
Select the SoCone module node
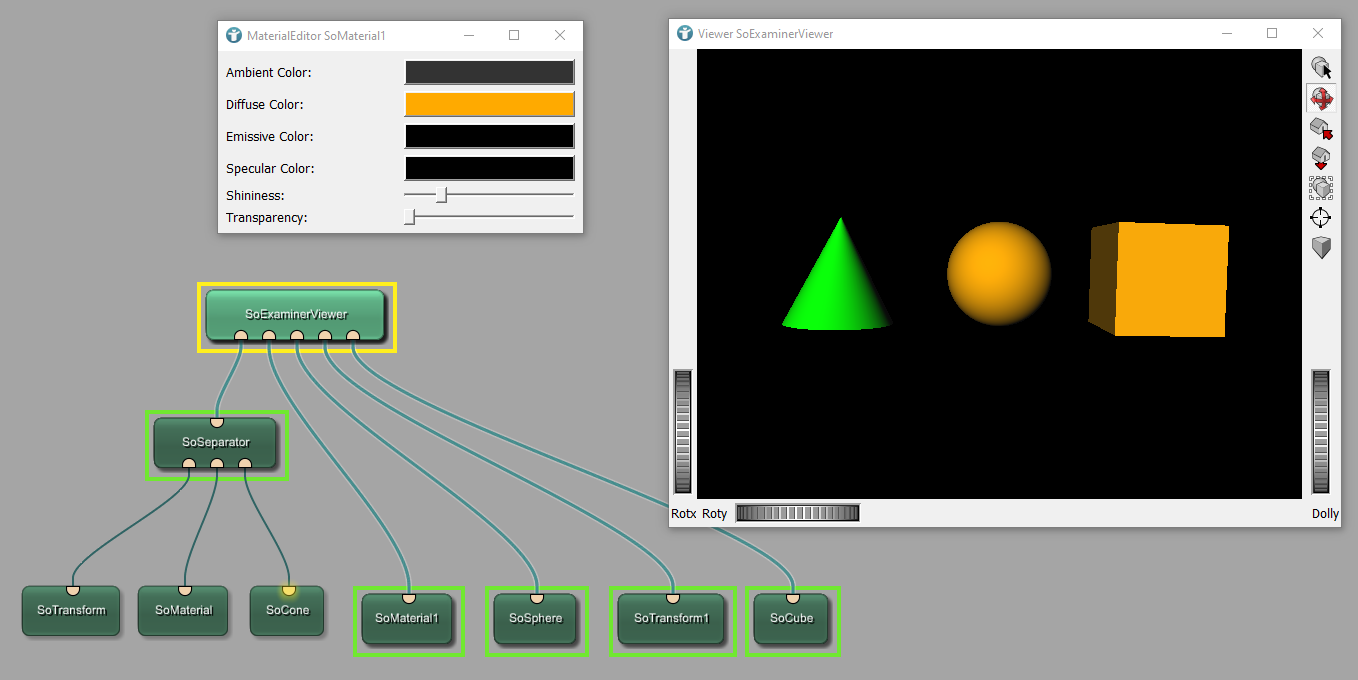click(x=287, y=611)
